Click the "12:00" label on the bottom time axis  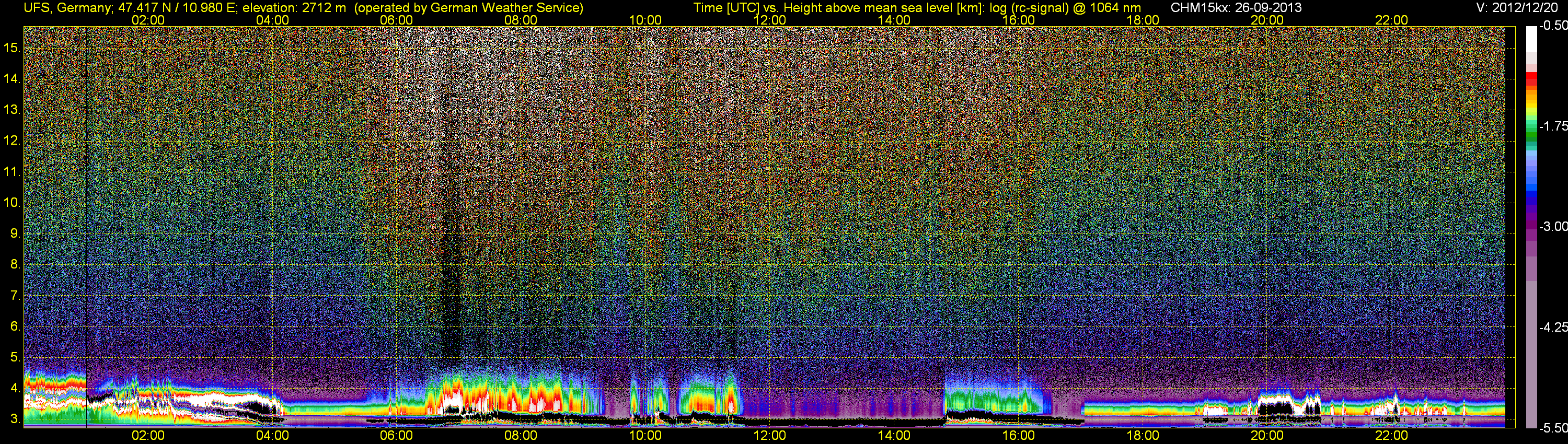[x=770, y=436]
